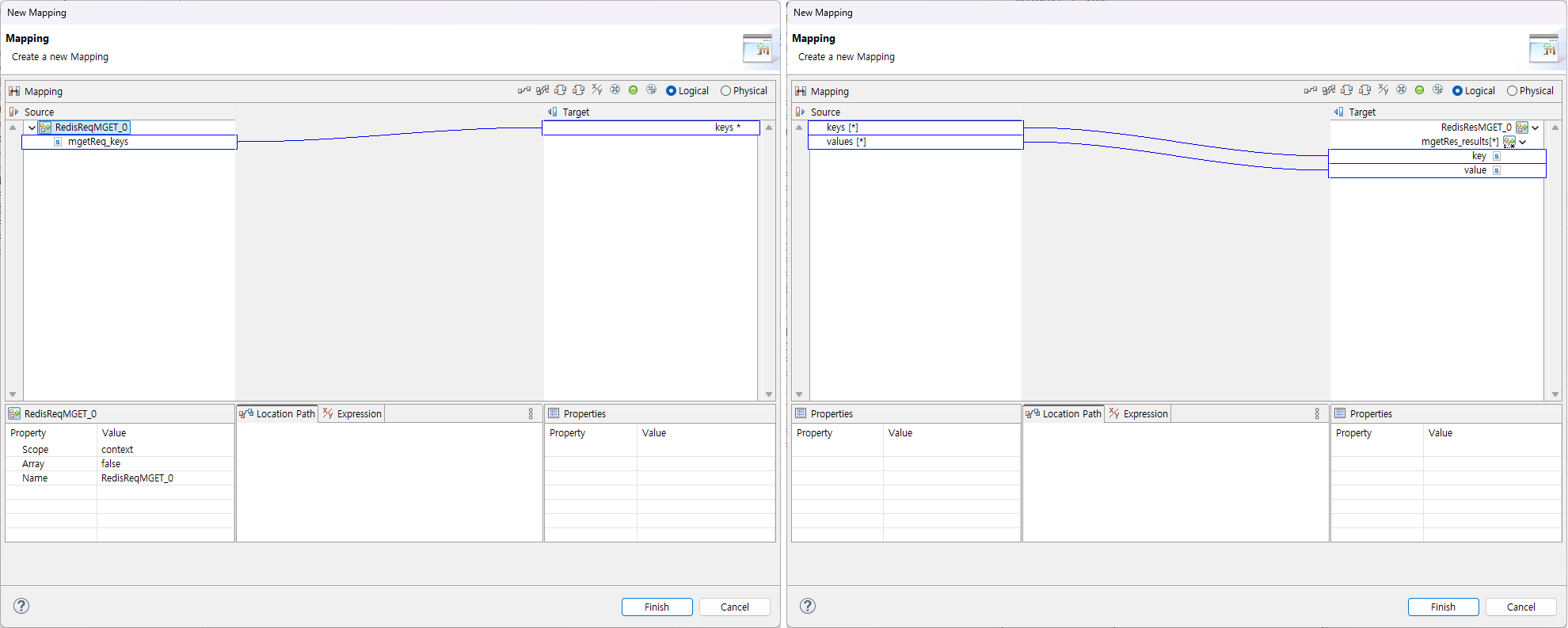Collapse the mgetRes_results[*] target node chevron
Screen dimensions: 1568x628
(x=1523, y=142)
